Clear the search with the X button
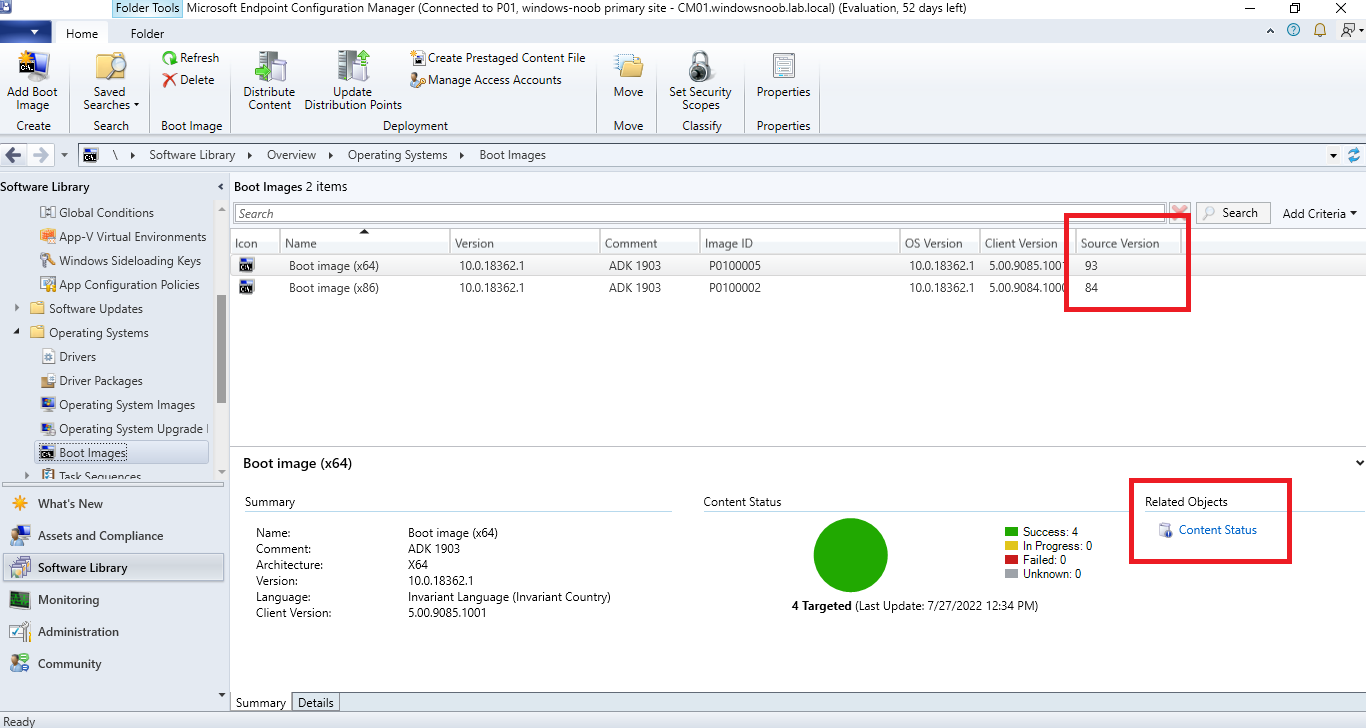The image size is (1366, 728). 1180,213
